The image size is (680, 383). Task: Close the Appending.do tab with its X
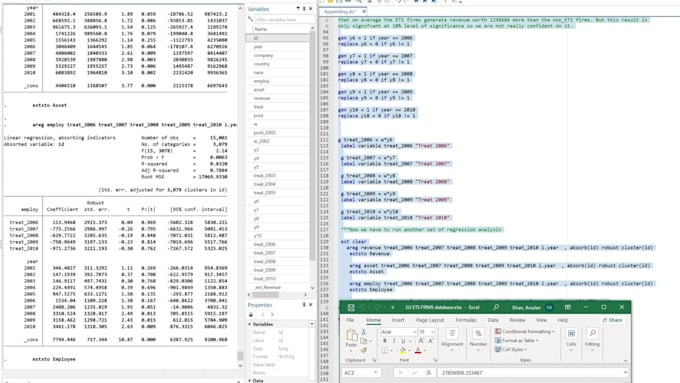(x=363, y=11)
